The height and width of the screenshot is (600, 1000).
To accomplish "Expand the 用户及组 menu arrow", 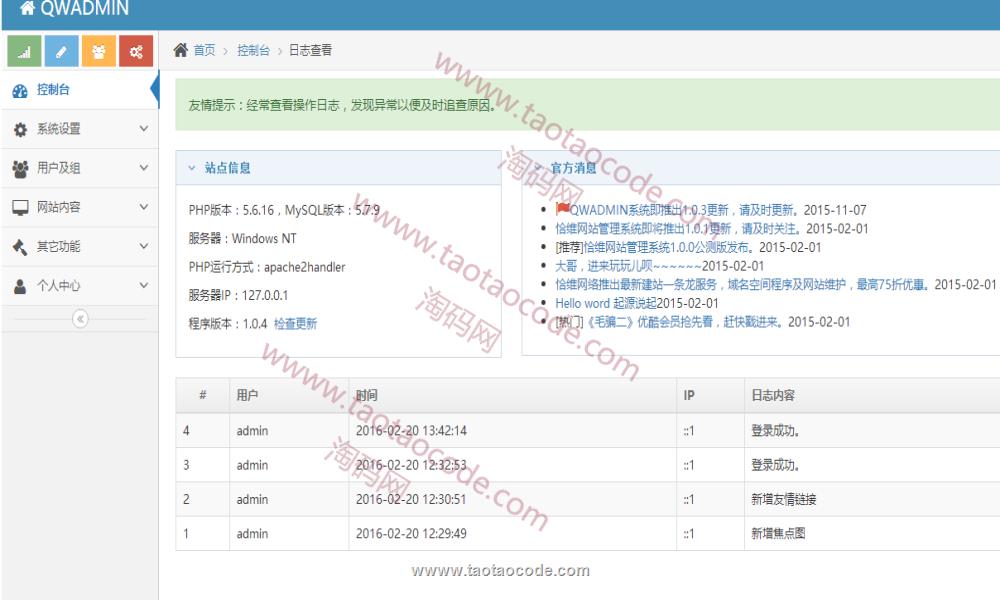I will (x=143, y=168).
